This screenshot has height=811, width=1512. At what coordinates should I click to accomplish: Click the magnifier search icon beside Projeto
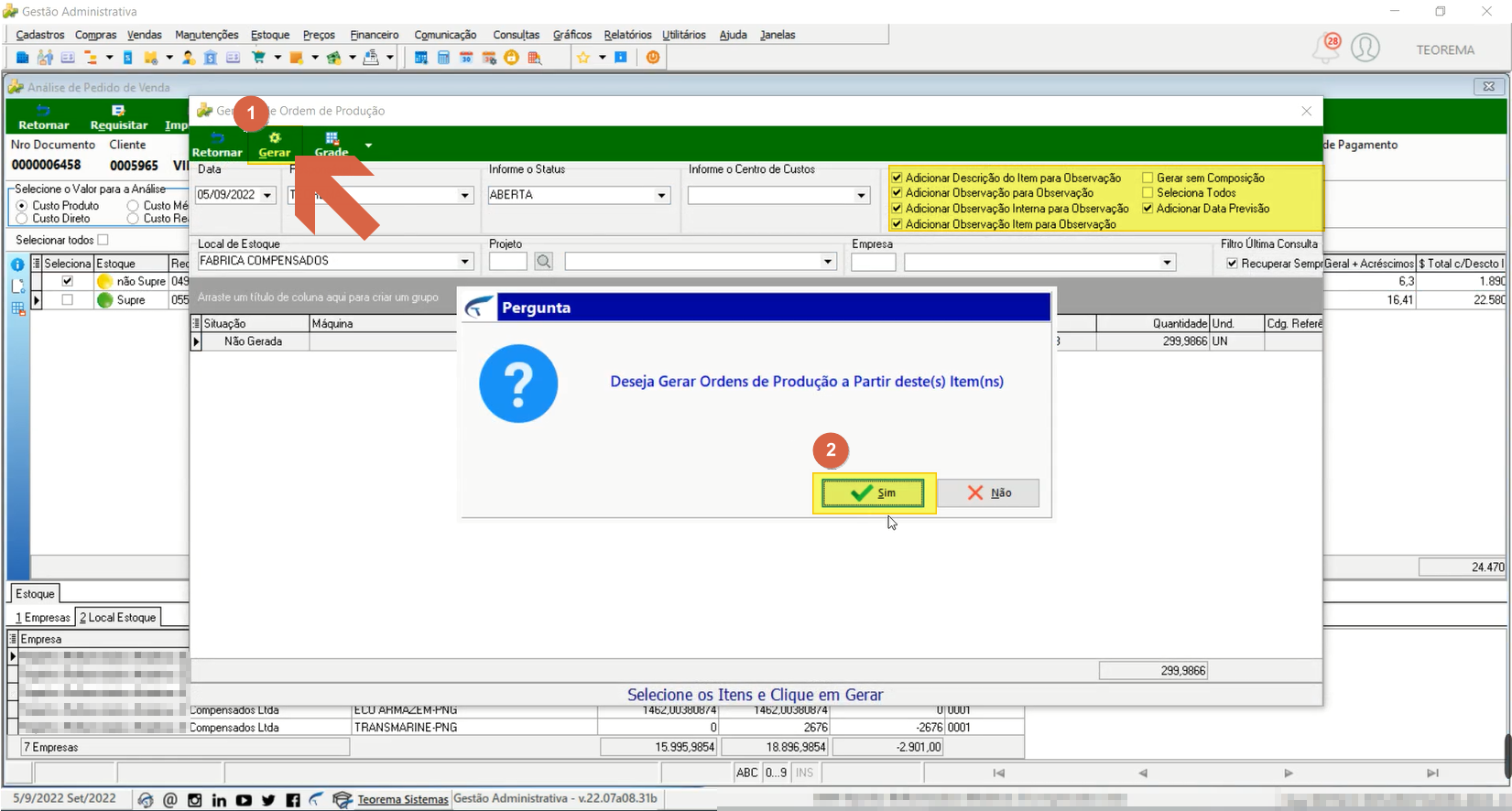(x=544, y=262)
